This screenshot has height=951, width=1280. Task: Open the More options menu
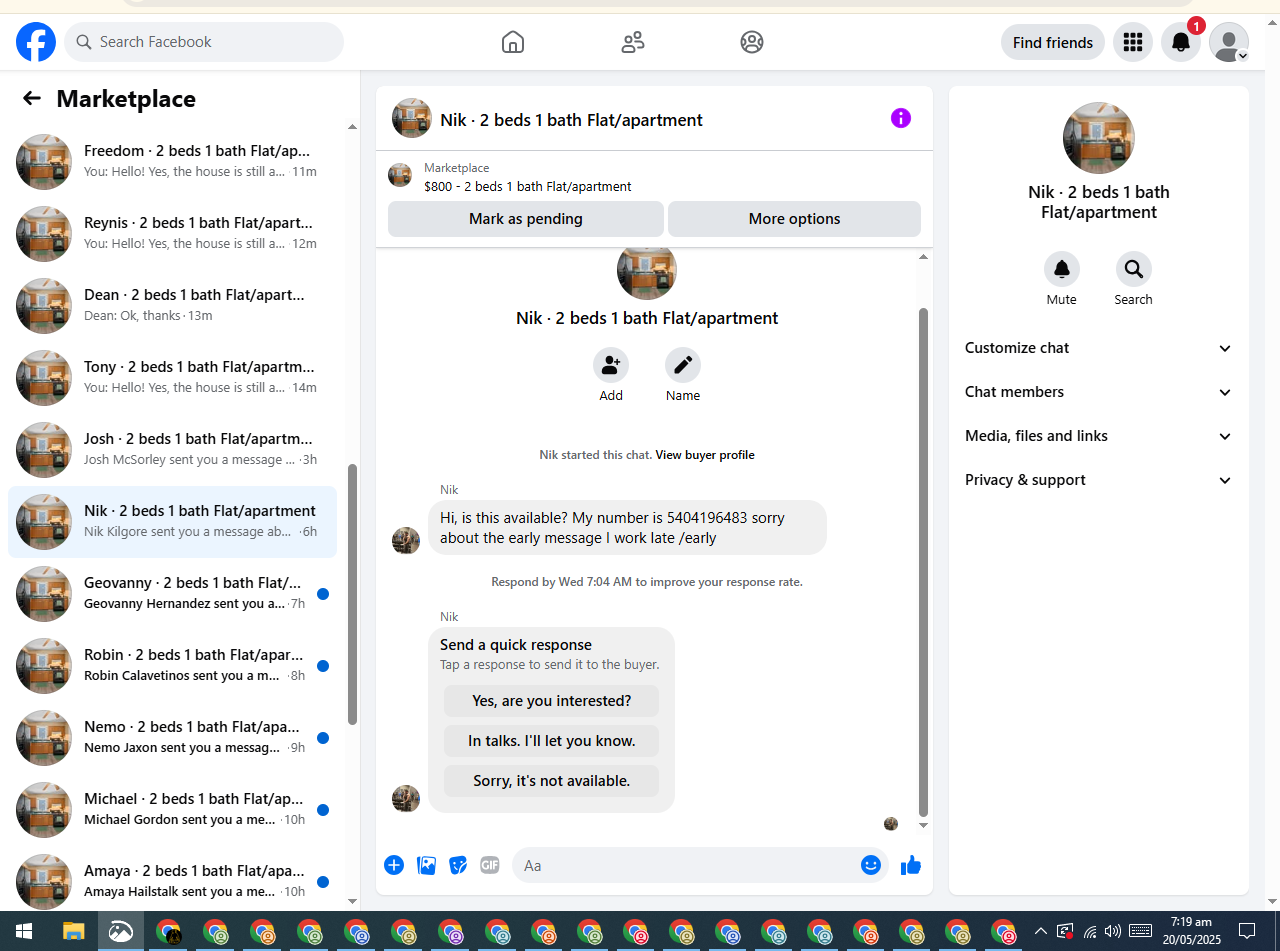pos(794,219)
